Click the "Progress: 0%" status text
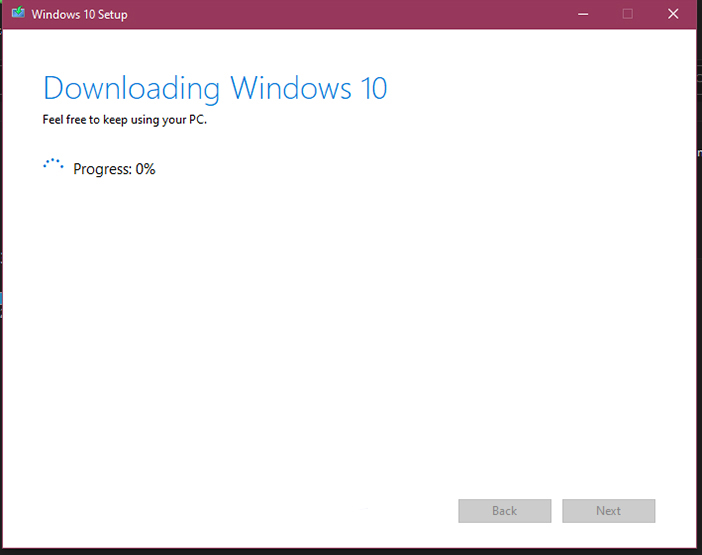The height and width of the screenshot is (555, 702). click(x=114, y=169)
